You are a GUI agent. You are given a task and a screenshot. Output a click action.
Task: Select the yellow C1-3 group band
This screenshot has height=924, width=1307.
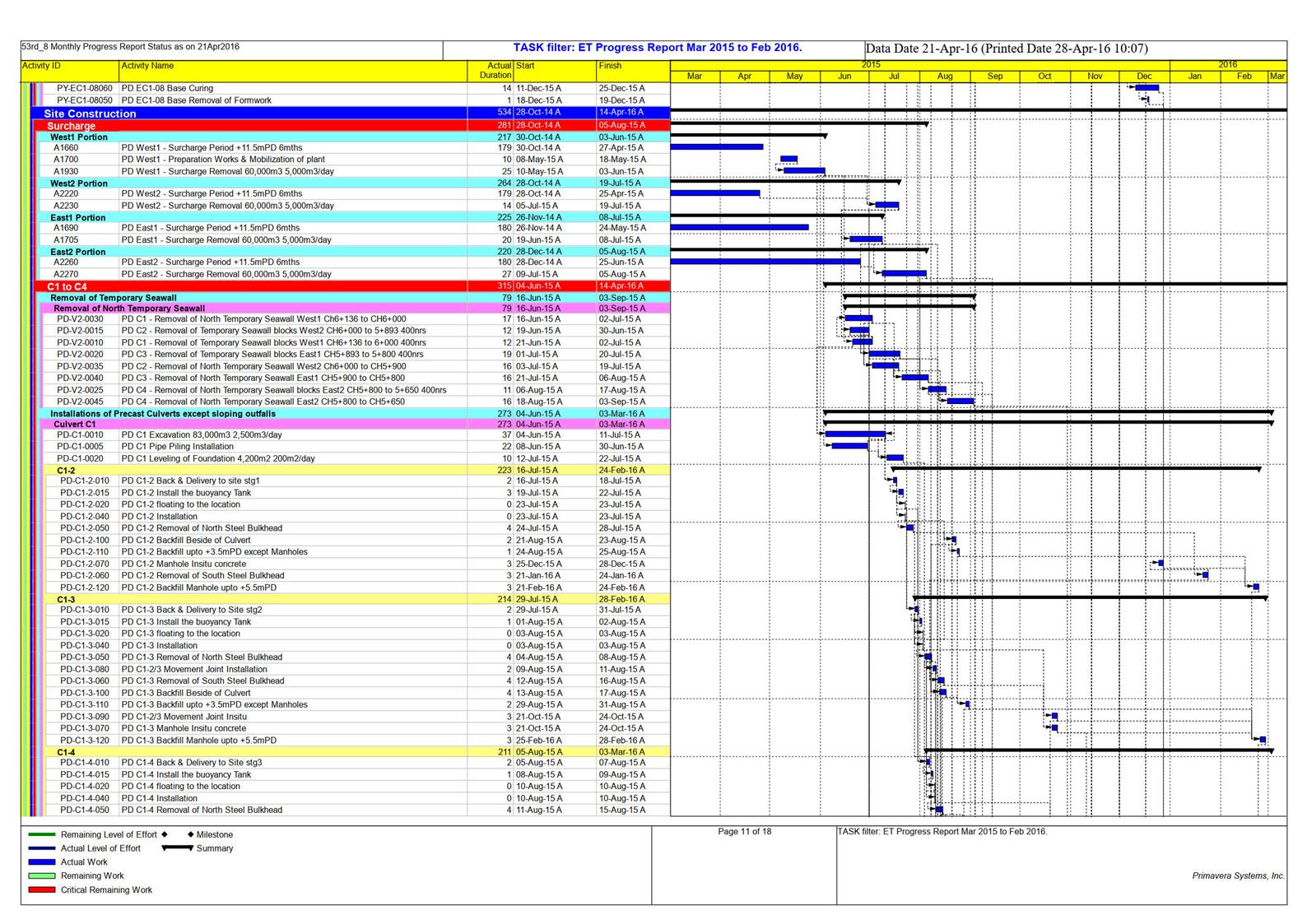[x=359, y=600]
